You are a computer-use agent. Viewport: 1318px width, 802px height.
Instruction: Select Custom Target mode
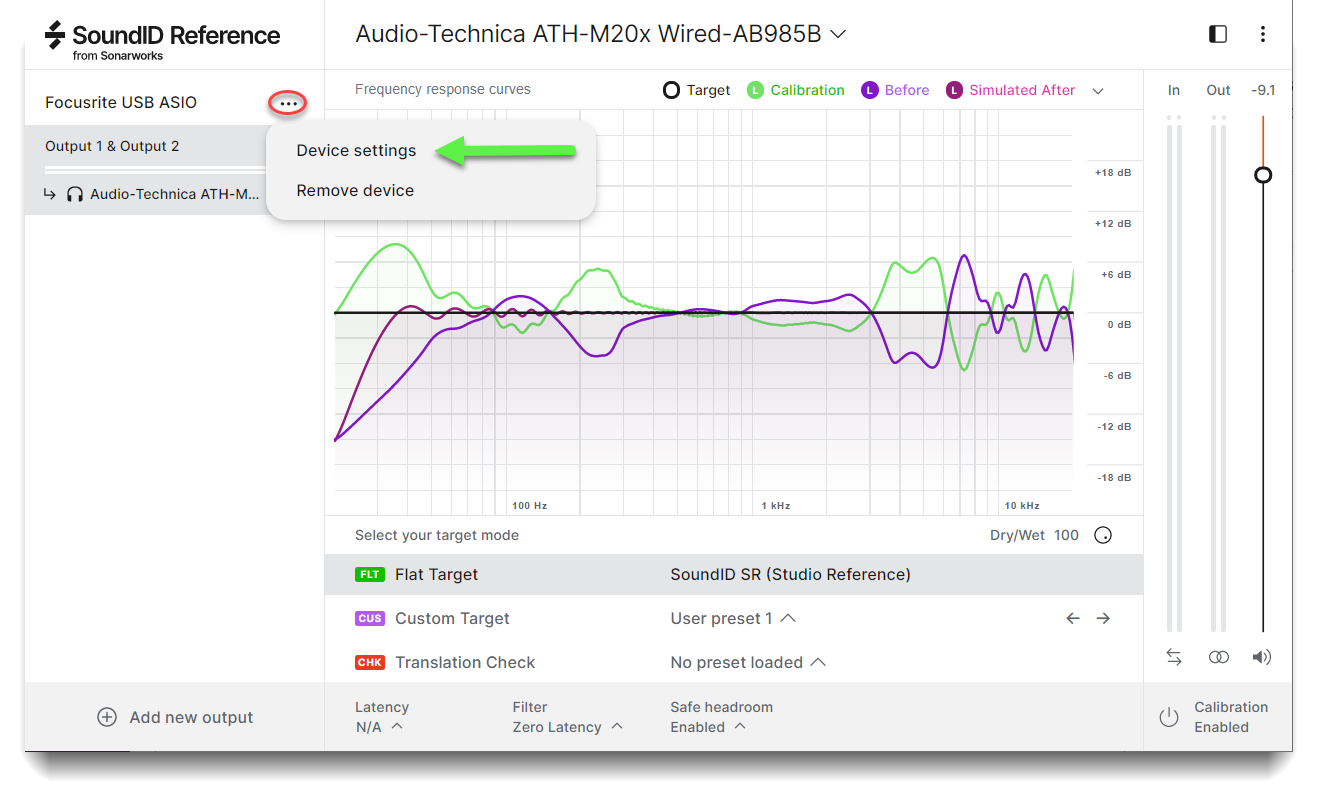(x=452, y=619)
